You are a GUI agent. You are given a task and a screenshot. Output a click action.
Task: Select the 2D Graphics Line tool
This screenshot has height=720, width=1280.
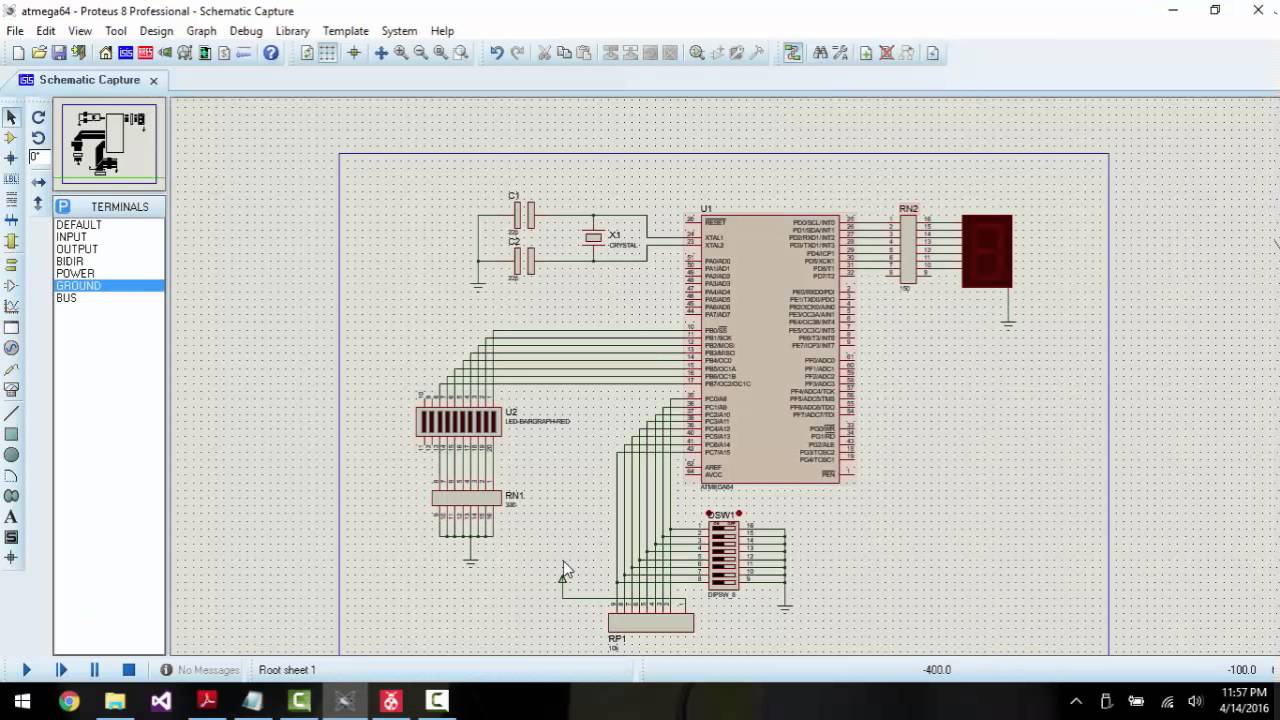click(x=12, y=413)
